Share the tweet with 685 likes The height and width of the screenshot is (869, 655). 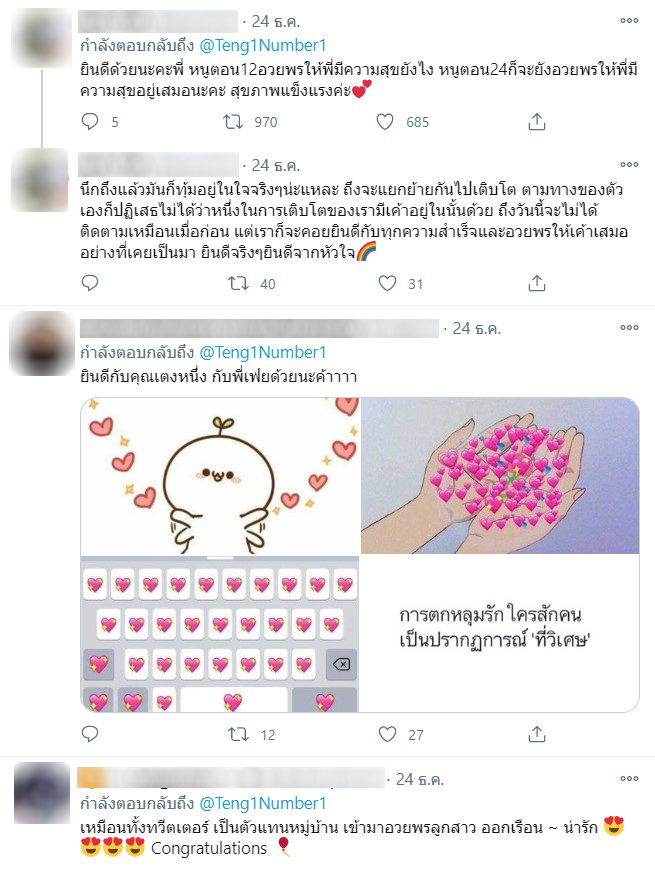pos(536,121)
